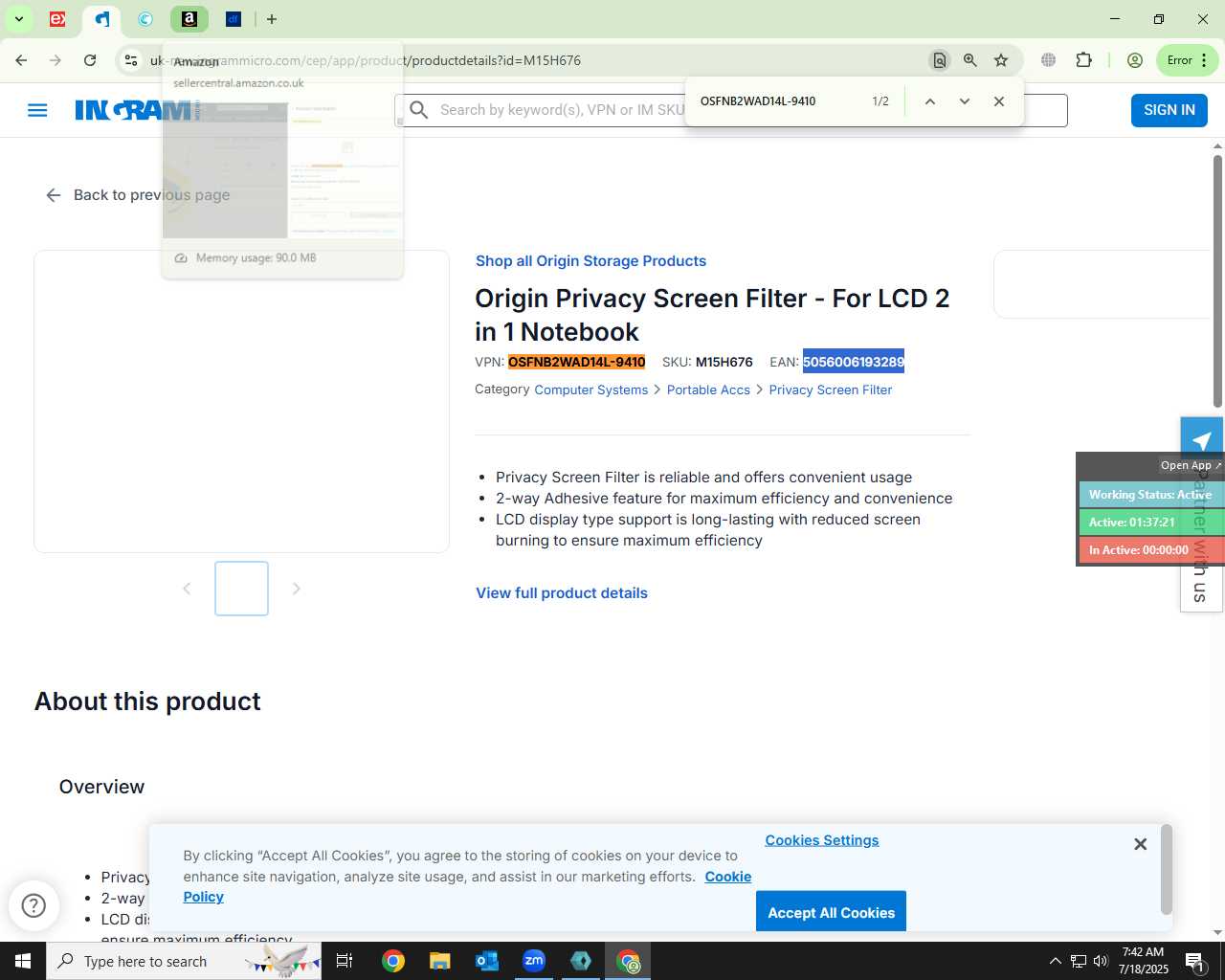The image size is (1225, 980).
Task: Click the SKU value M15H676
Action: [724, 362]
